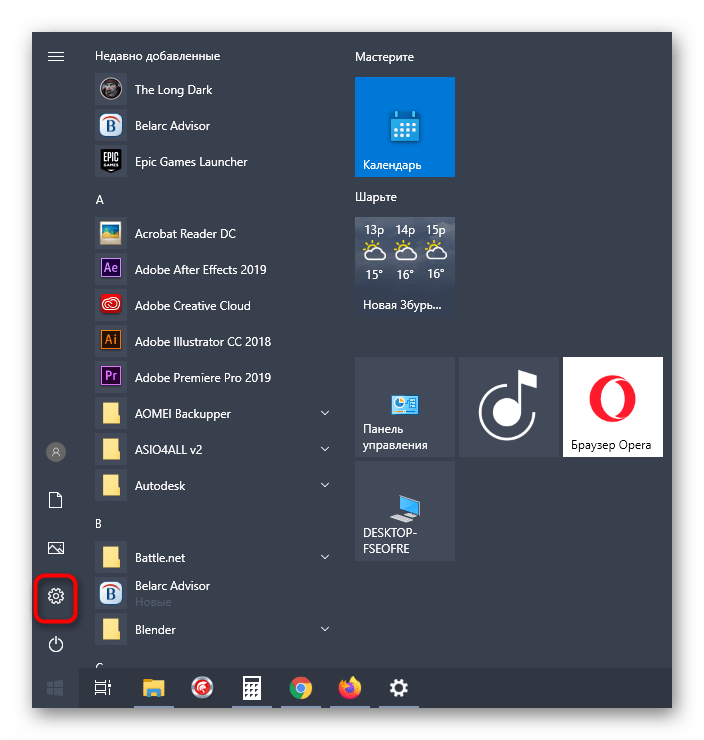Click the Windows Start button on taskbar
Screen dimensions: 704x740
click(x=55, y=688)
